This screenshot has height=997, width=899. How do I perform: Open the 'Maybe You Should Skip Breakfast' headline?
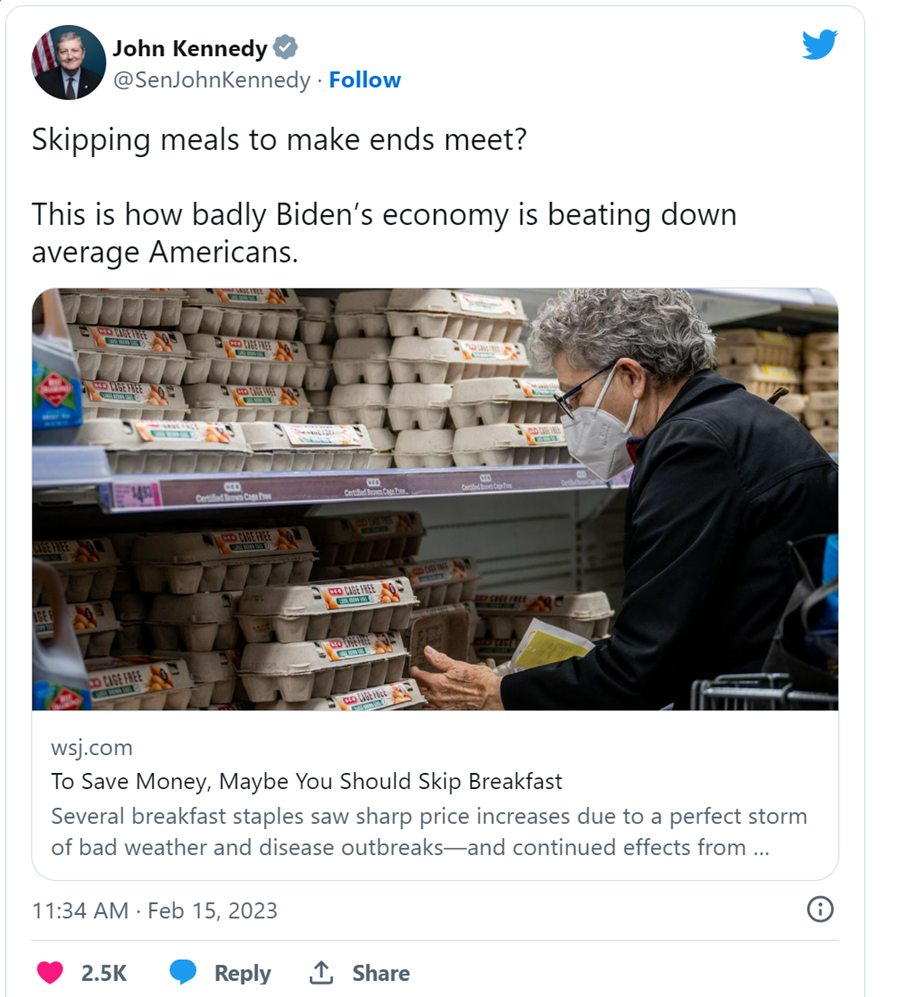[x=307, y=781]
